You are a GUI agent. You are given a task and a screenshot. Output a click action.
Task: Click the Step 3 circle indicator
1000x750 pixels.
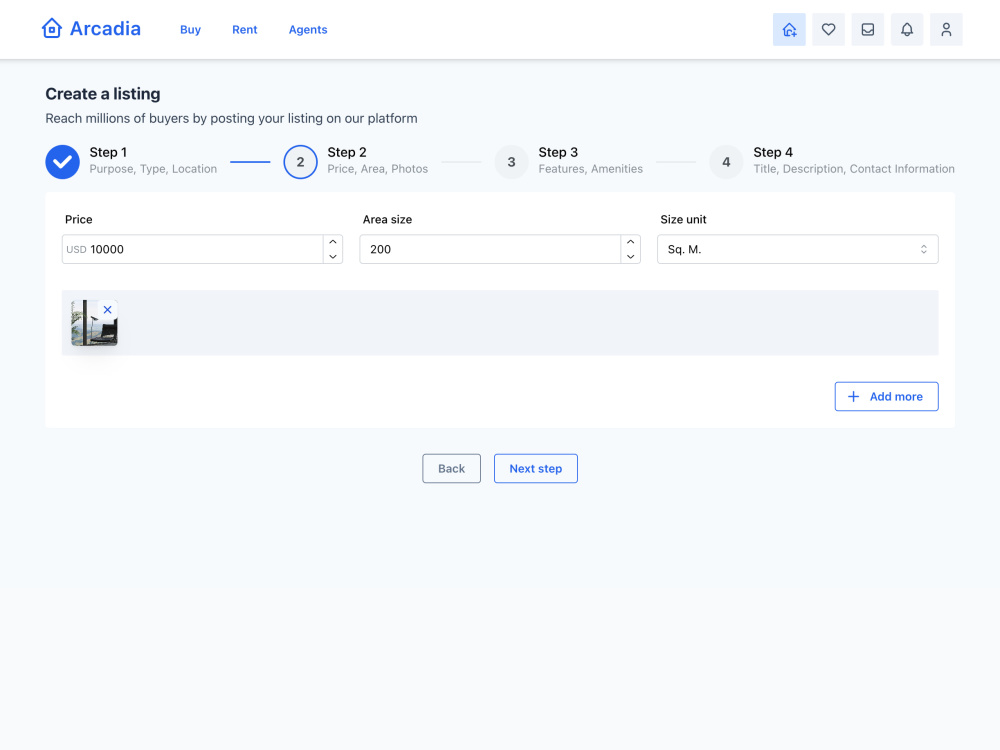click(511, 161)
